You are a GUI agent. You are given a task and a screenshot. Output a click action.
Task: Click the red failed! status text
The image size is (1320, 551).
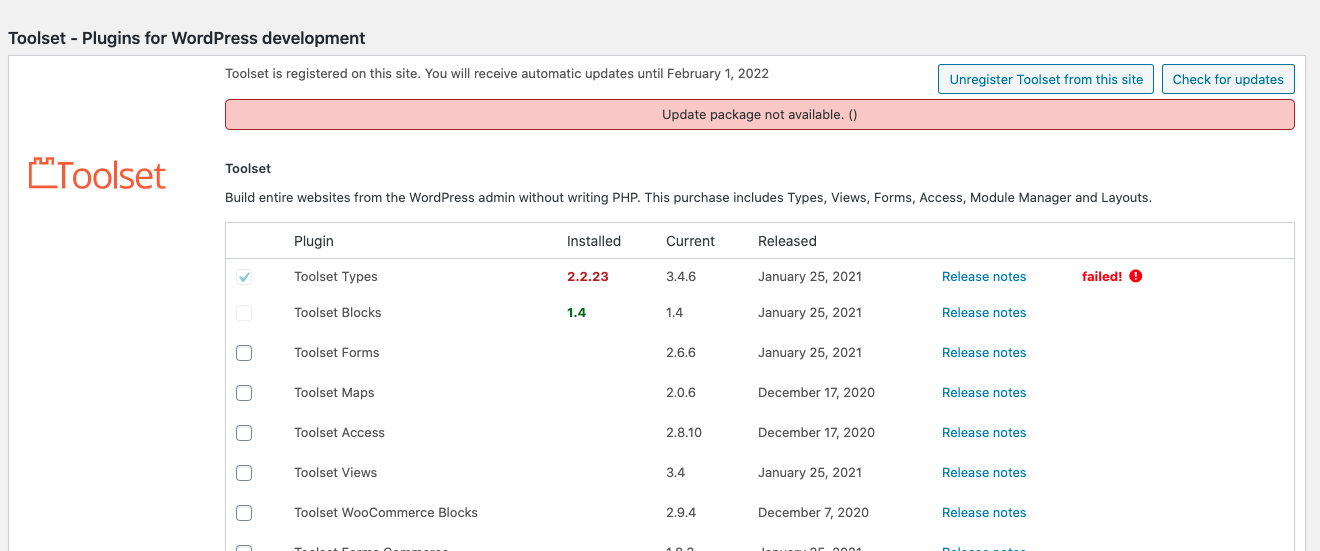tap(1102, 276)
